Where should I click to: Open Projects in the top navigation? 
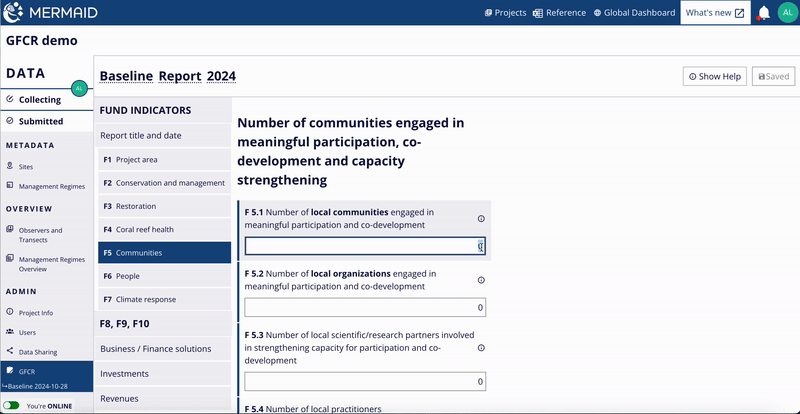(506, 13)
